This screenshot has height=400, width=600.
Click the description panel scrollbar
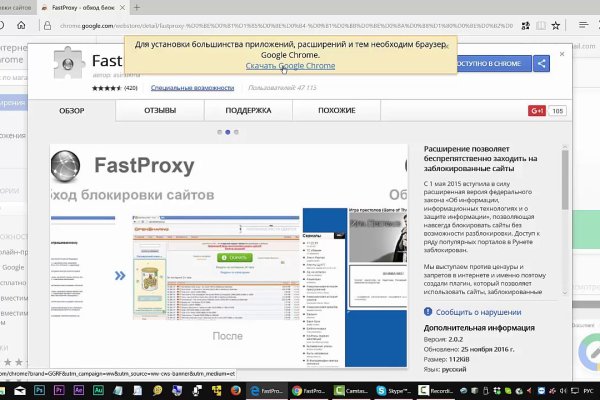click(x=565, y=200)
